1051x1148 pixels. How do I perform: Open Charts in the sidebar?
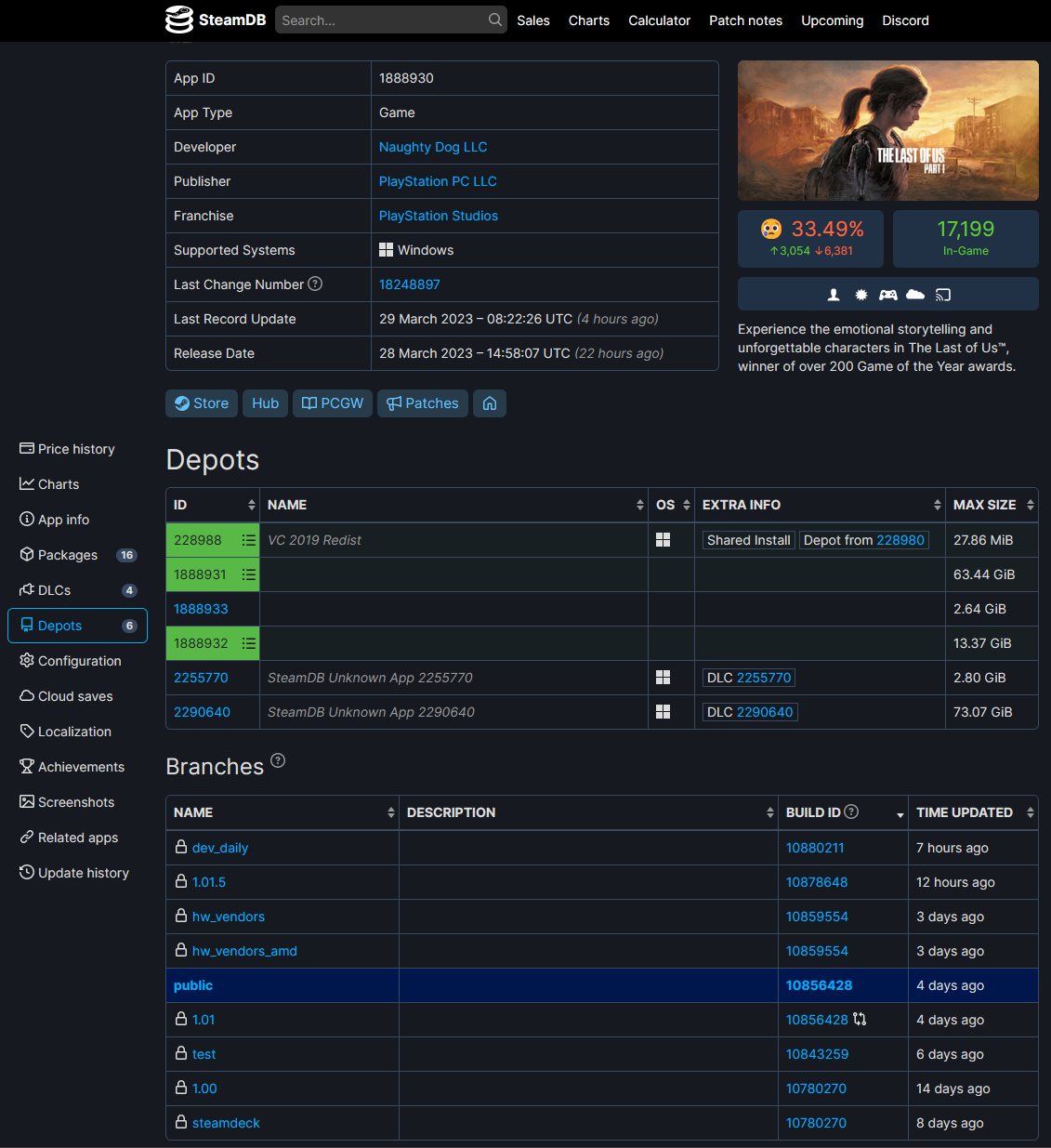click(77, 484)
